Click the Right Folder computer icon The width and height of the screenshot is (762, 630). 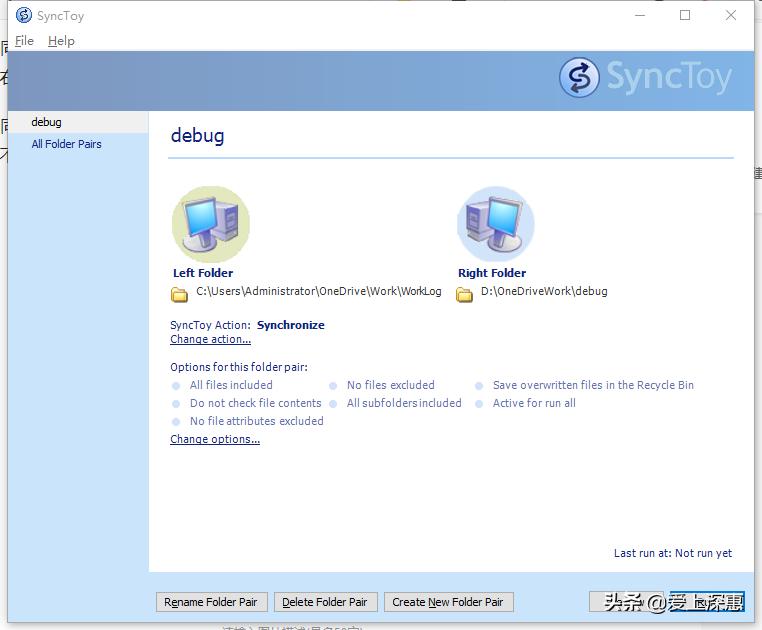pyautogui.click(x=496, y=224)
